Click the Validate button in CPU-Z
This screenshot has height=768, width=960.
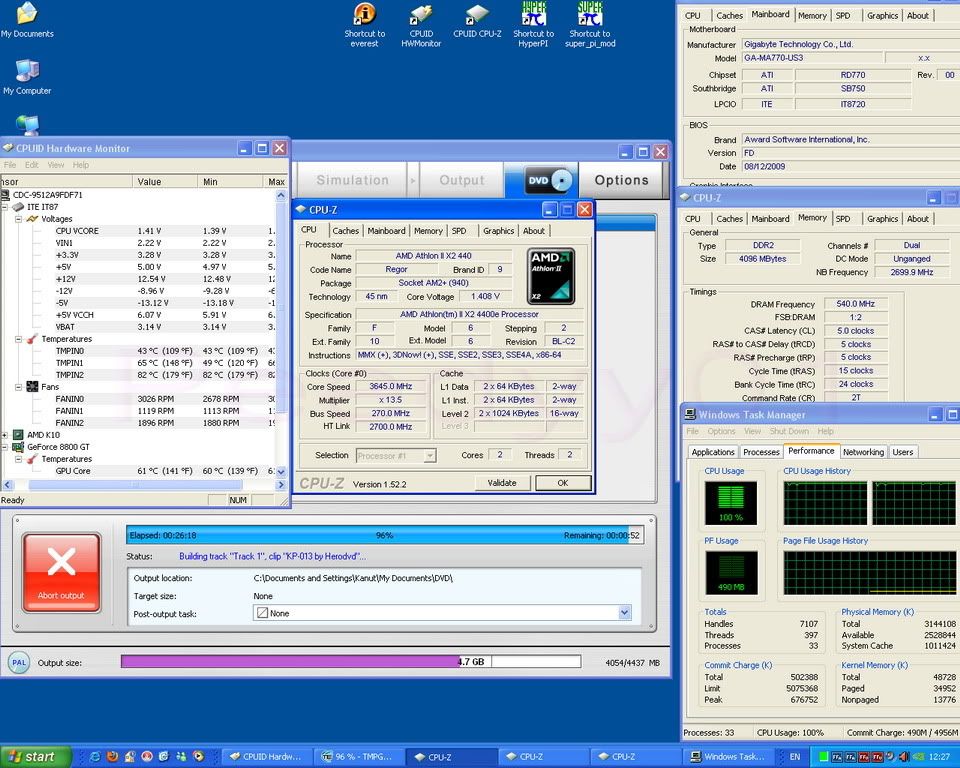[x=502, y=483]
